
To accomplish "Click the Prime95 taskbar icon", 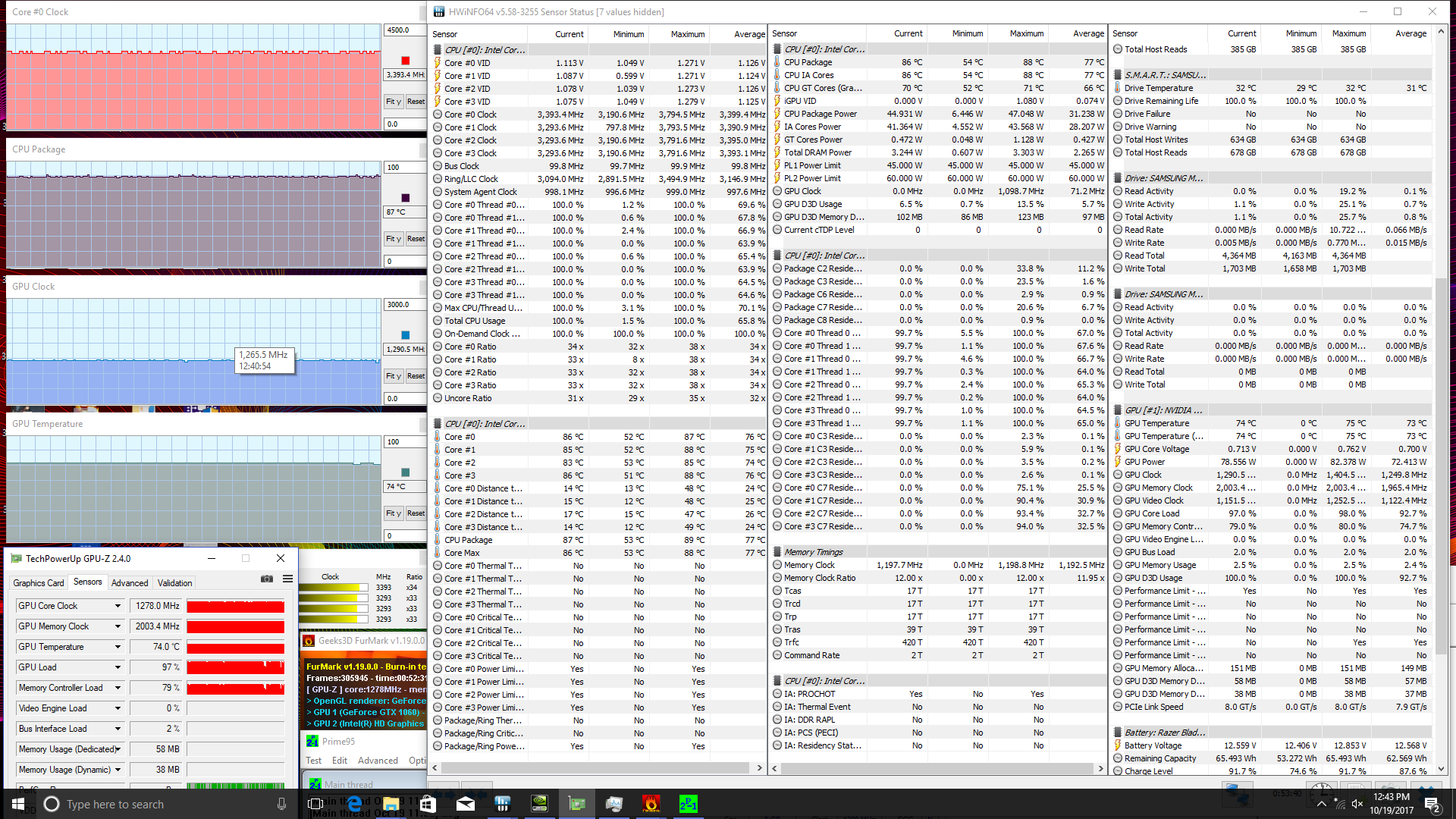I will [688, 804].
